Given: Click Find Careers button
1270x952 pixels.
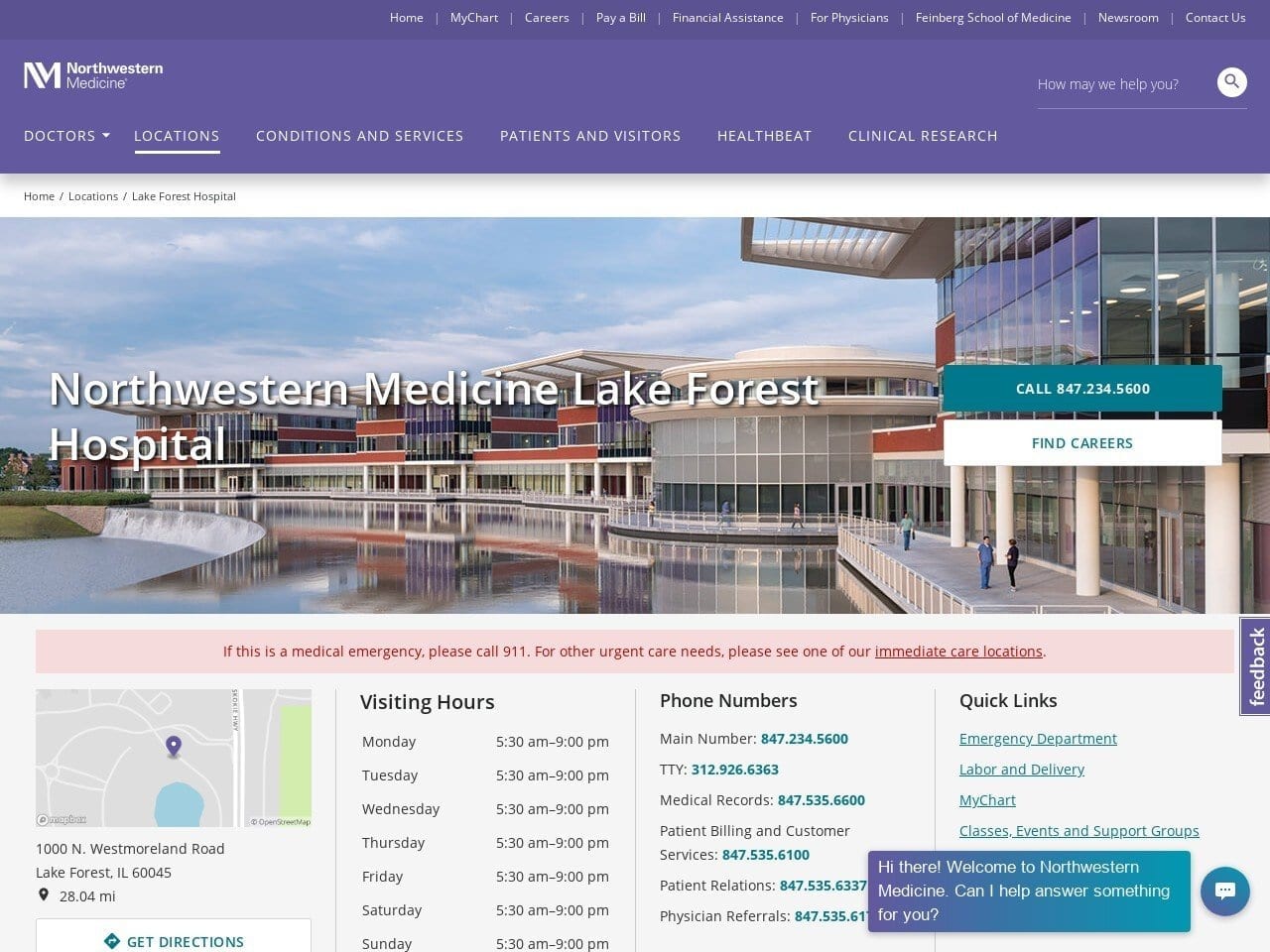Looking at the screenshot, I should (x=1082, y=443).
